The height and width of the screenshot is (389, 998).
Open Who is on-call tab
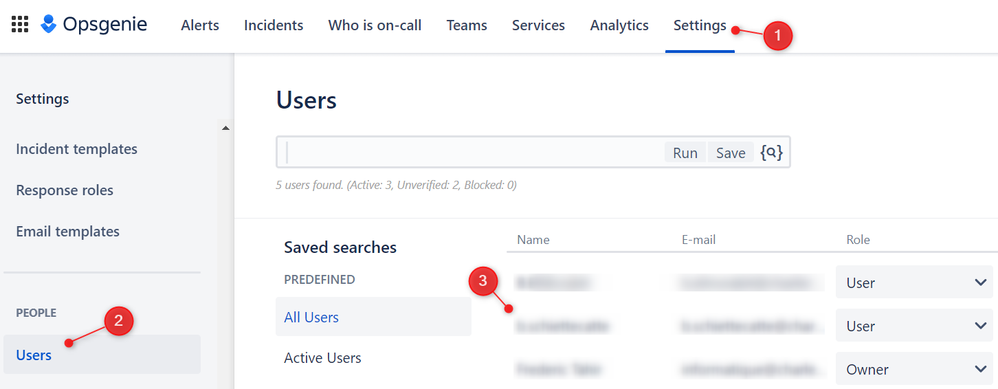point(375,25)
